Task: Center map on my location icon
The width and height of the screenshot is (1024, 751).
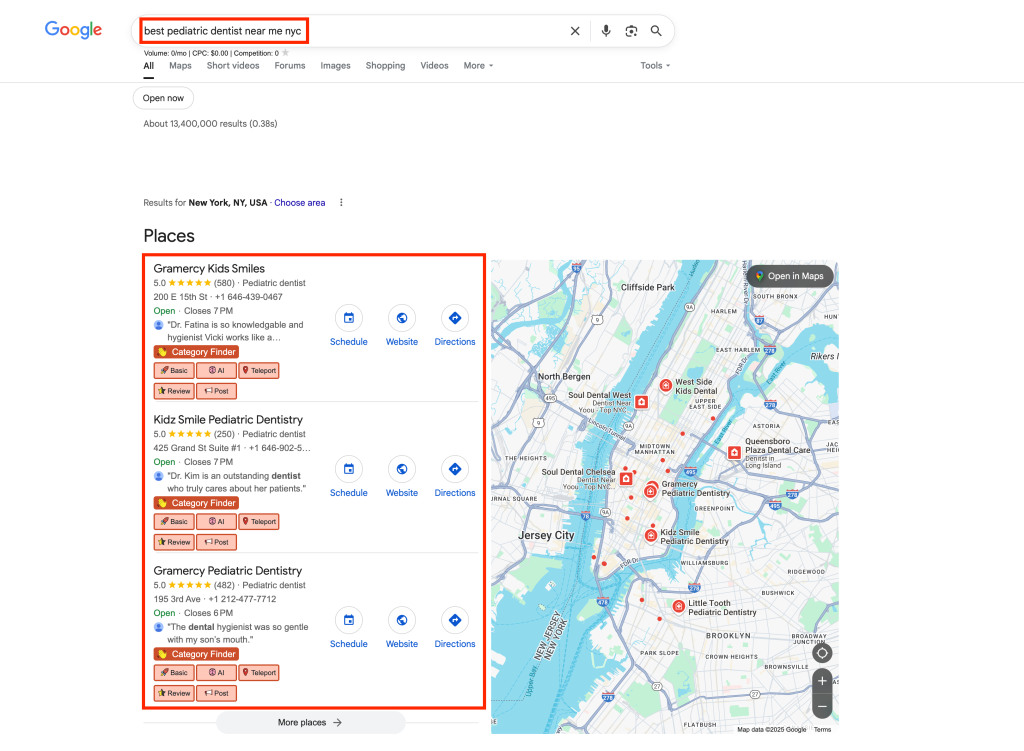Action: point(822,653)
